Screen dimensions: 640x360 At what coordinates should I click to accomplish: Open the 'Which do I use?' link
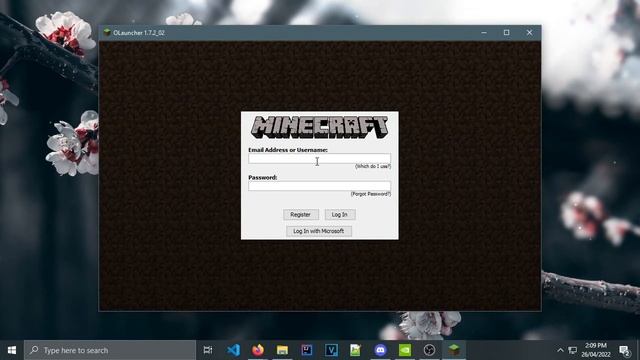pyautogui.click(x=373, y=166)
